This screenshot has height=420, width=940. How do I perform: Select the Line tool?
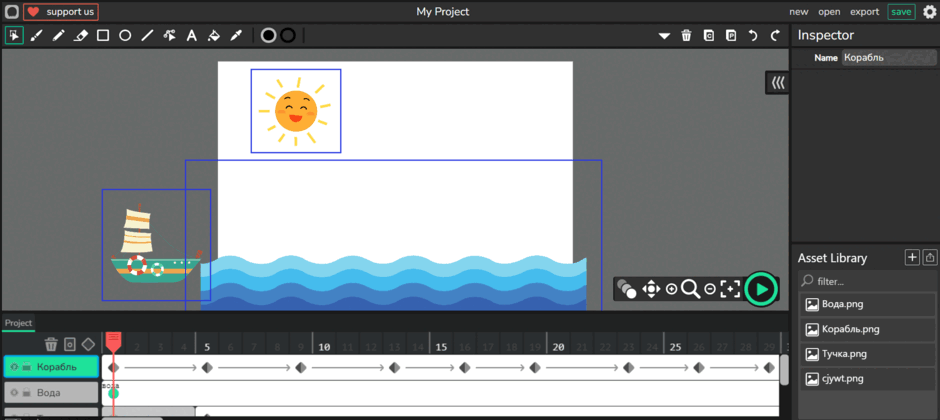click(x=147, y=36)
